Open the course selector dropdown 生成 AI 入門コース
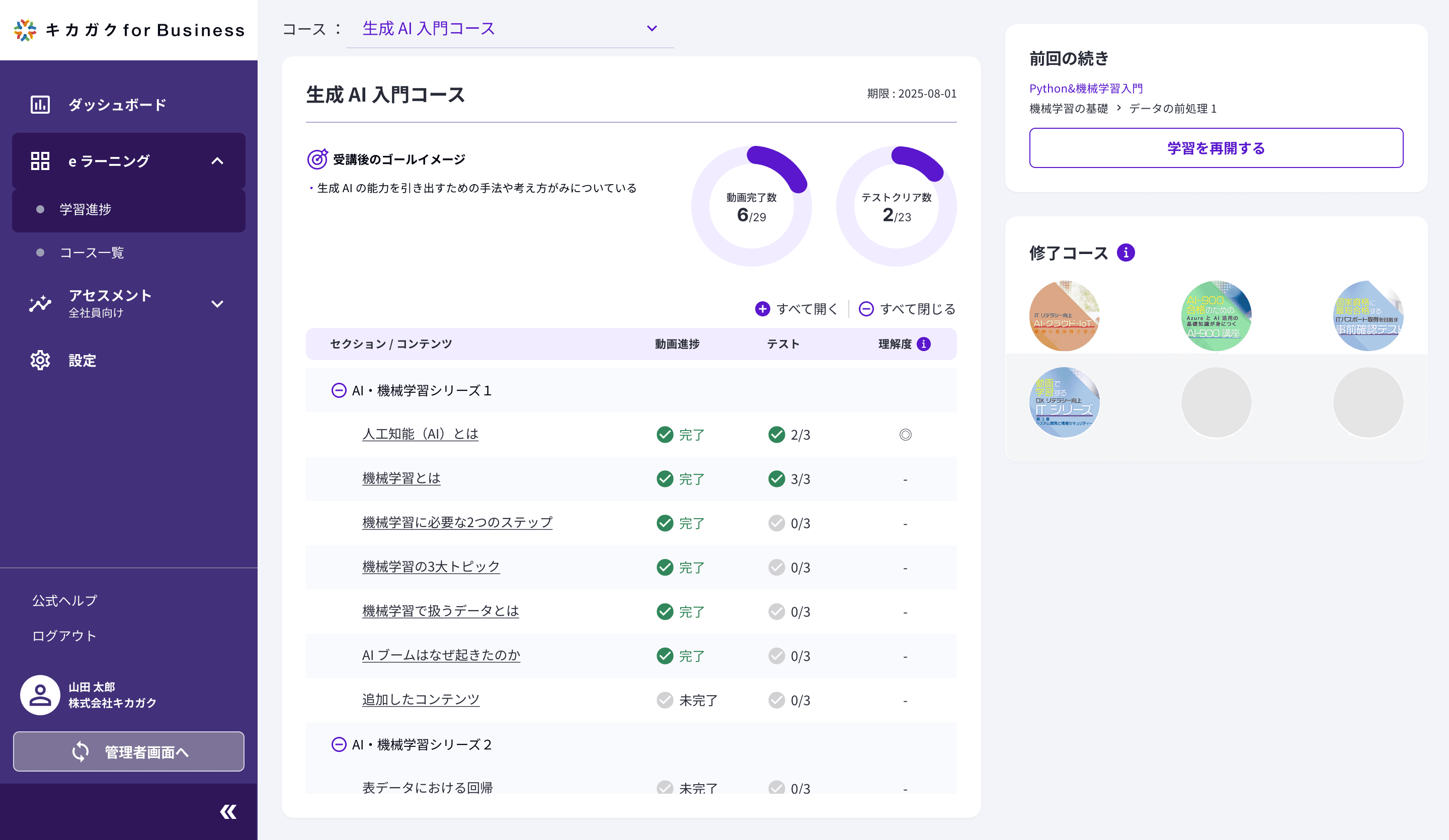The image size is (1449, 840). coord(652,28)
